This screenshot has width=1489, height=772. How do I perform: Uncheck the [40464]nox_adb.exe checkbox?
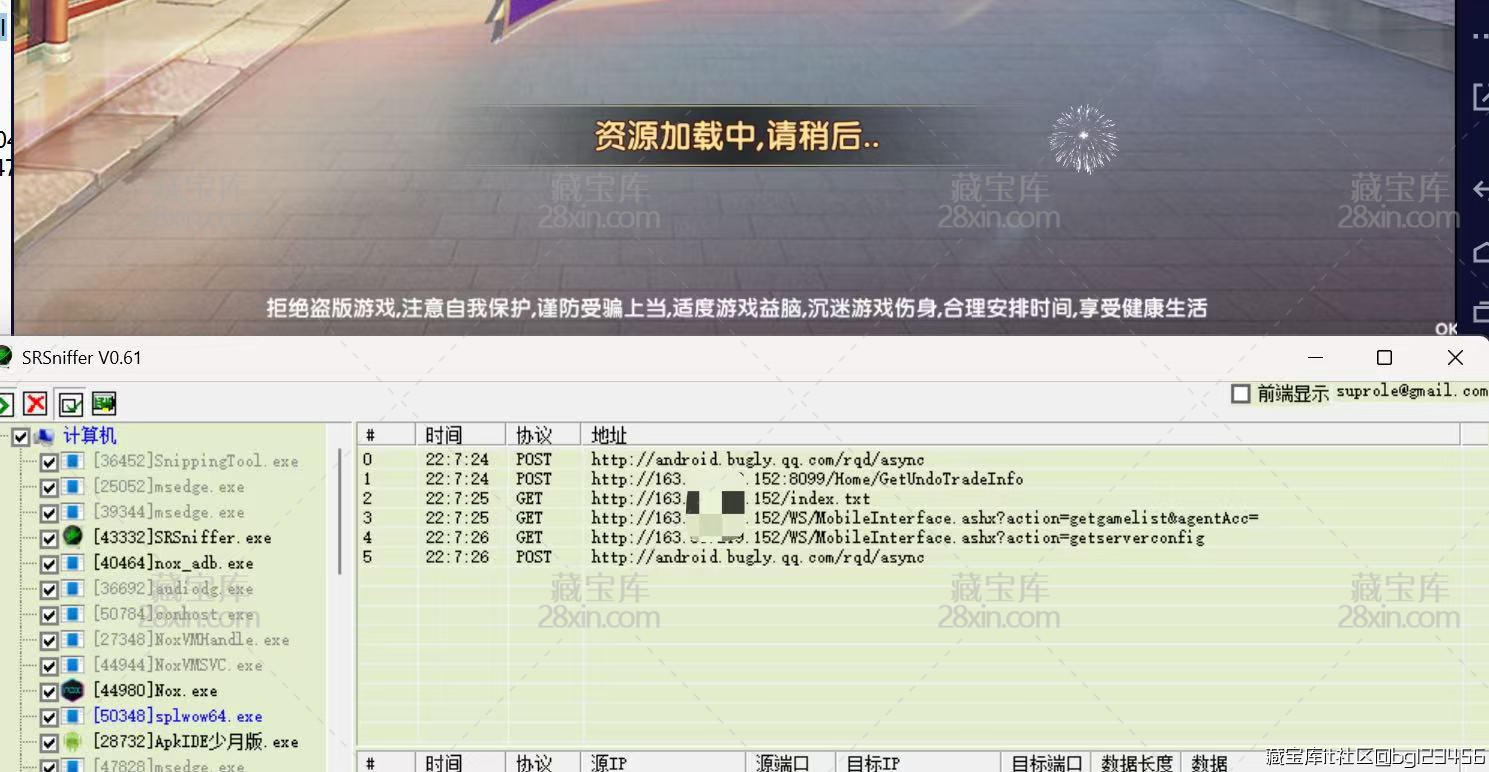pyautogui.click(x=48, y=564)
